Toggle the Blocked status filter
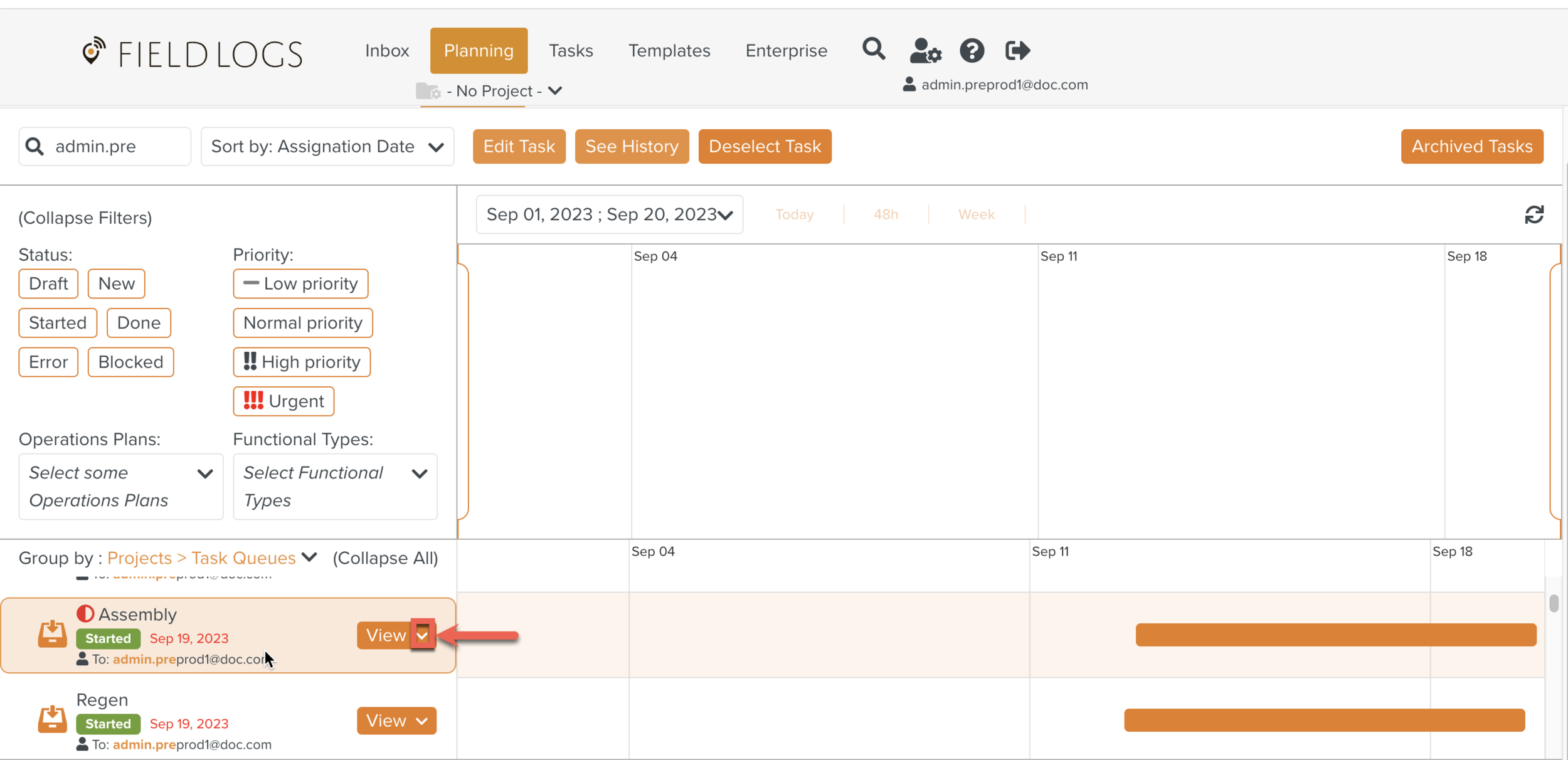Viewport: 1568px width, 760px height. (x=130, y=362)
